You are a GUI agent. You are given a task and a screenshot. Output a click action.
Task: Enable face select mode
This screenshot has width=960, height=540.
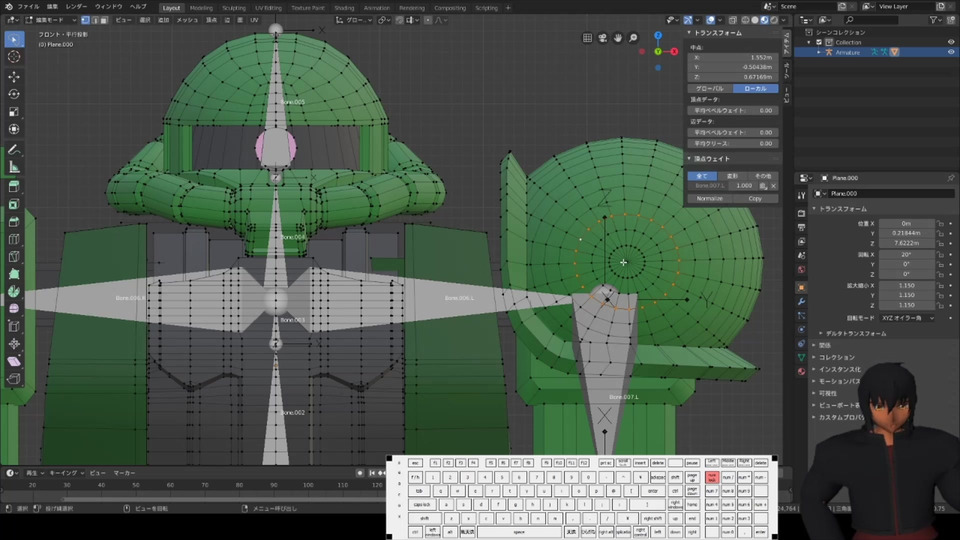(103, 20)
